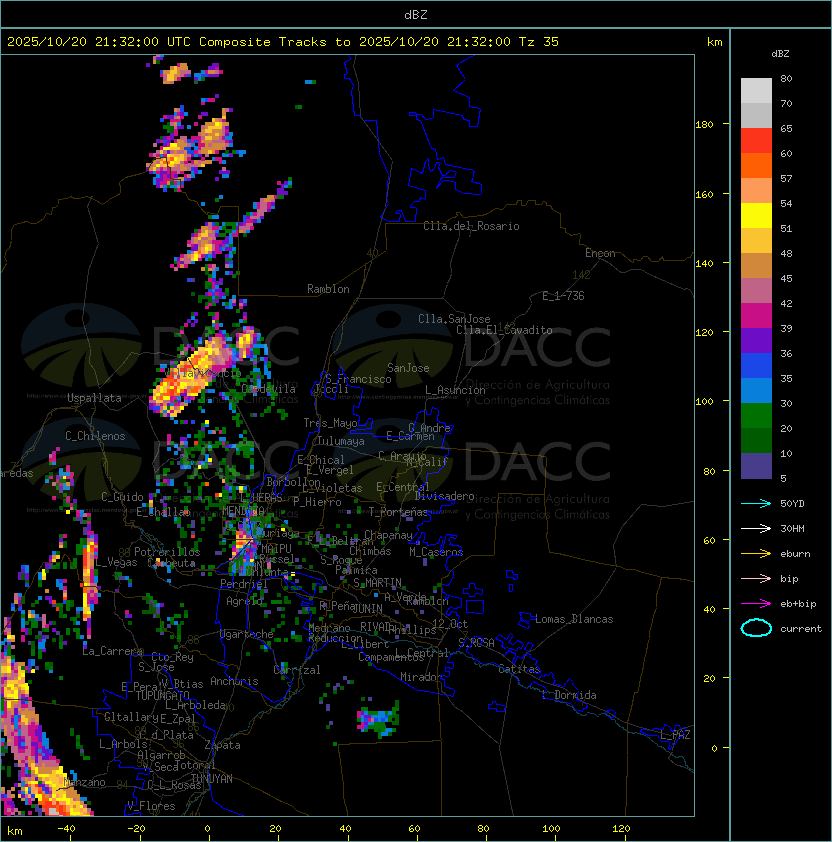Image resolution: width=832 pixels, height=842 pixels.
Task: Pick the dark orange swatch between 60 and 57
Action: [x=756, y=165]
